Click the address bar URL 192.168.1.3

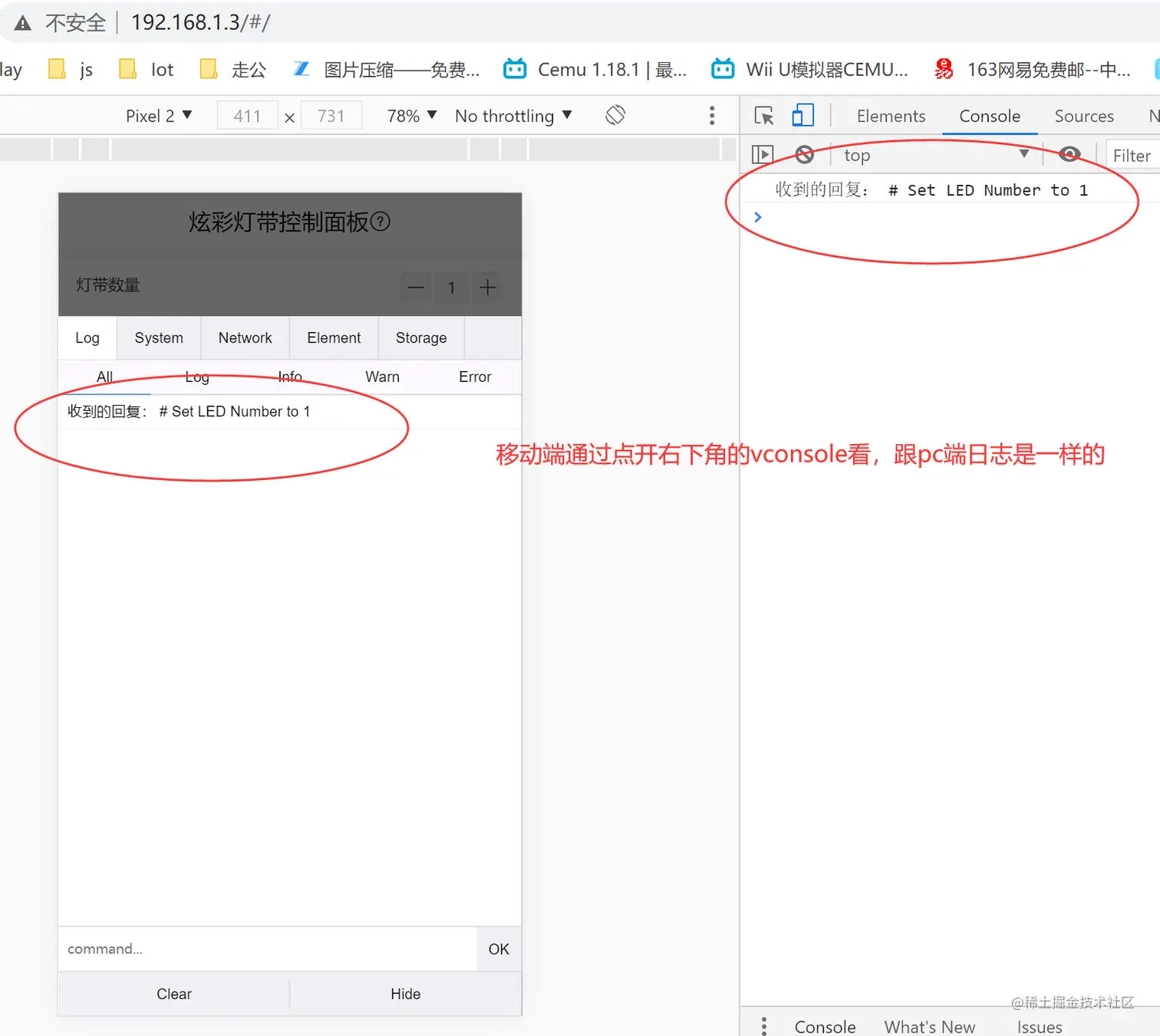point(200,22)
